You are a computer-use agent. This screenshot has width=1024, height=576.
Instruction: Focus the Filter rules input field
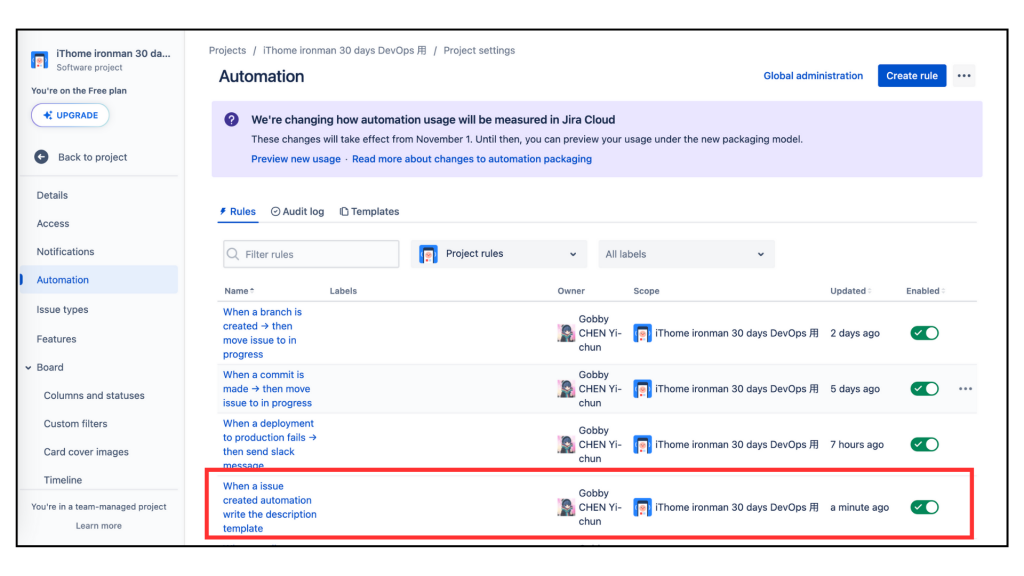311,254
